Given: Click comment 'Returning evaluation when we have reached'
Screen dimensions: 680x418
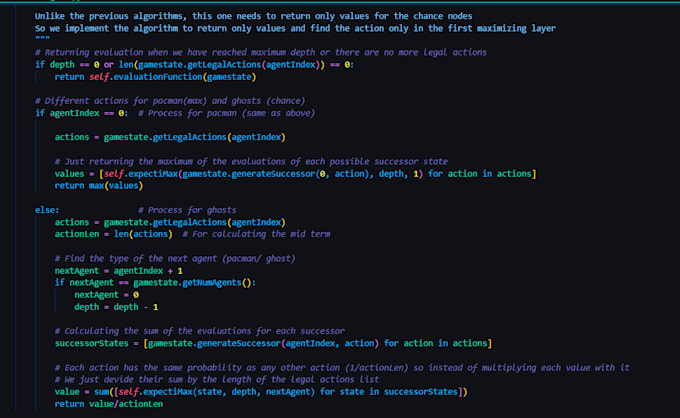Looking at the screenshot, I should click(261, 52).
